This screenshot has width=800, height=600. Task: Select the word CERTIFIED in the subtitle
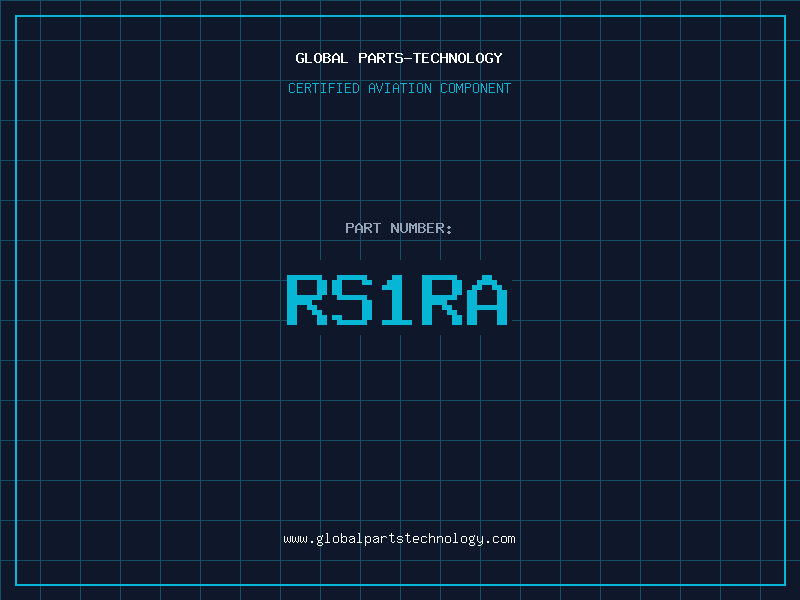click(x=323, y=88)
